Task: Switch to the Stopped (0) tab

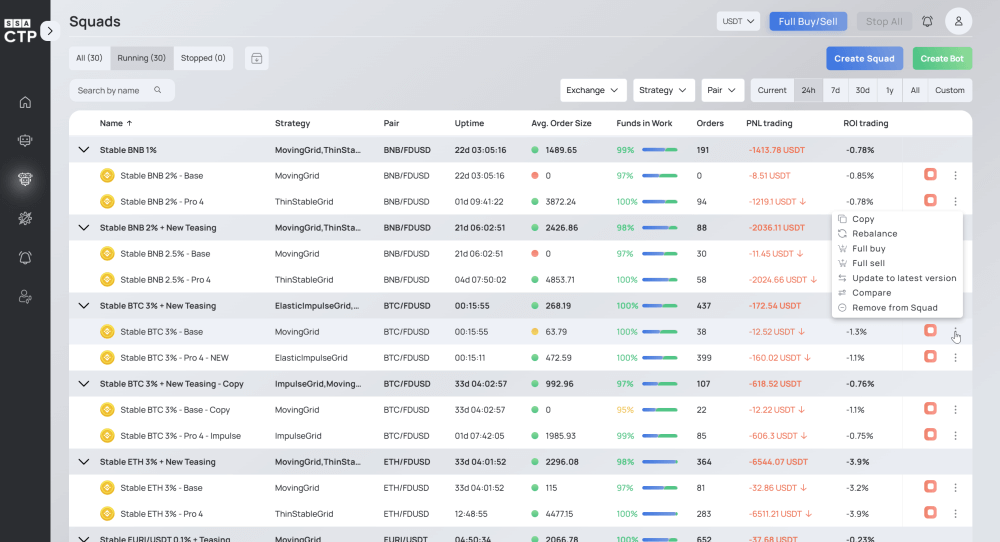Action: coord(203,58)
